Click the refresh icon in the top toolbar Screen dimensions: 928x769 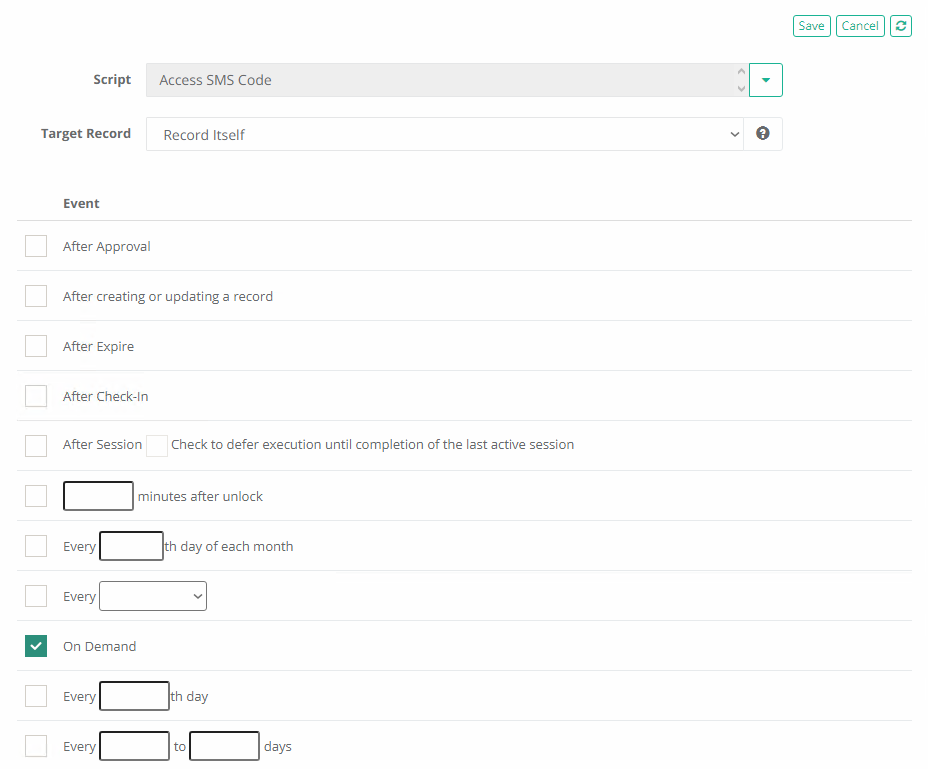[899, 25]
